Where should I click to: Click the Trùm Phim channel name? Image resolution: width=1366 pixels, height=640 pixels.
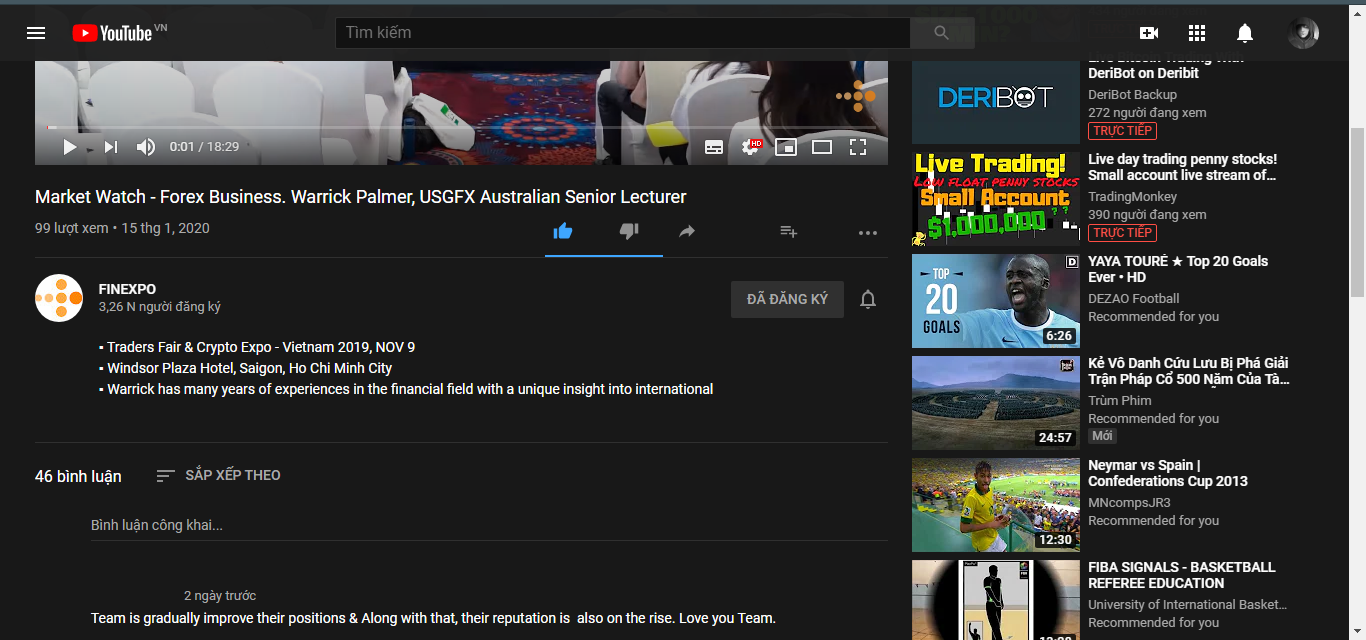(x=1120, y=401)
